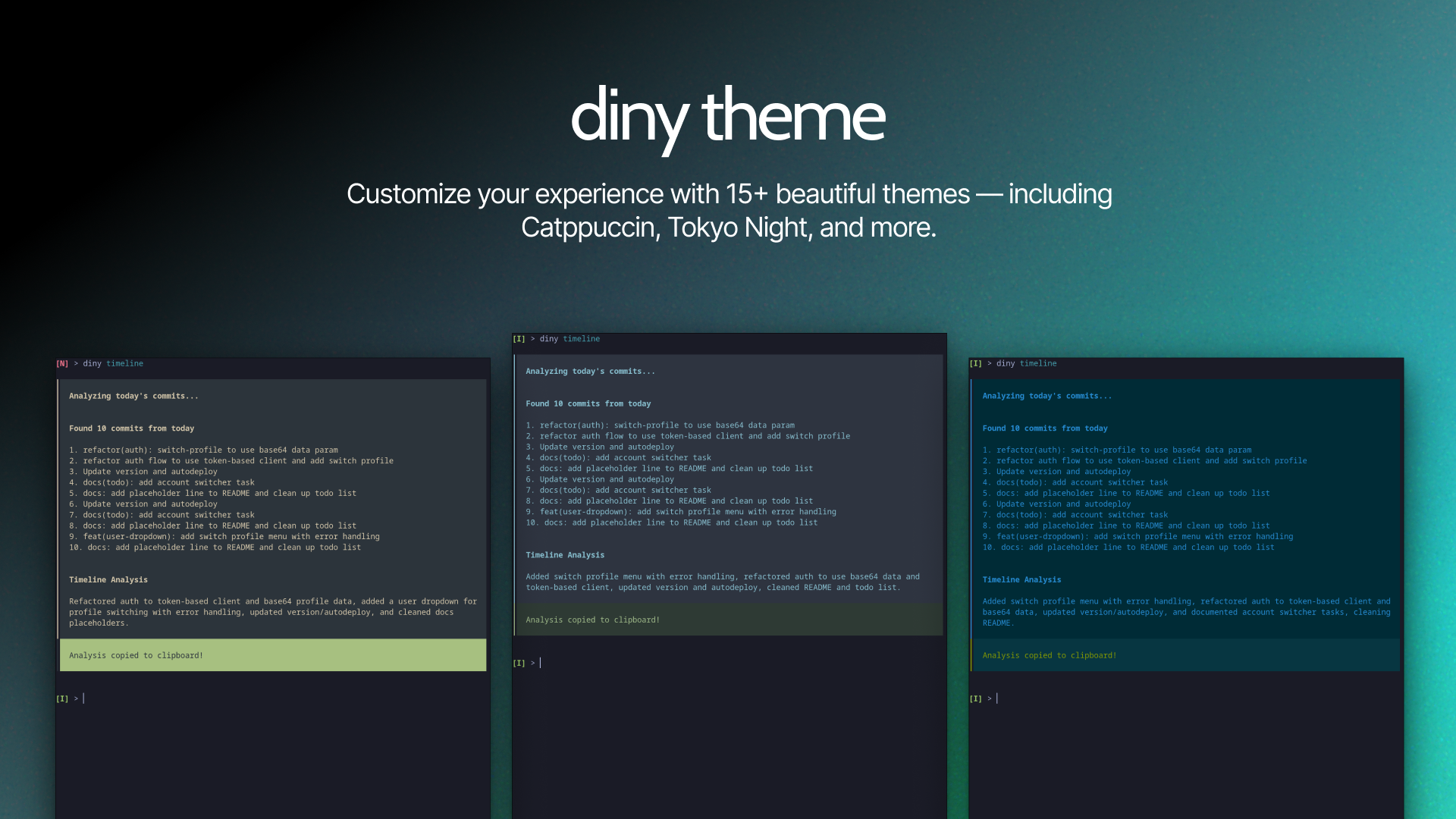Select the 'timeline' command text in the left terminal header
The image size is (1456, 819).
click(x=126, y=363)
